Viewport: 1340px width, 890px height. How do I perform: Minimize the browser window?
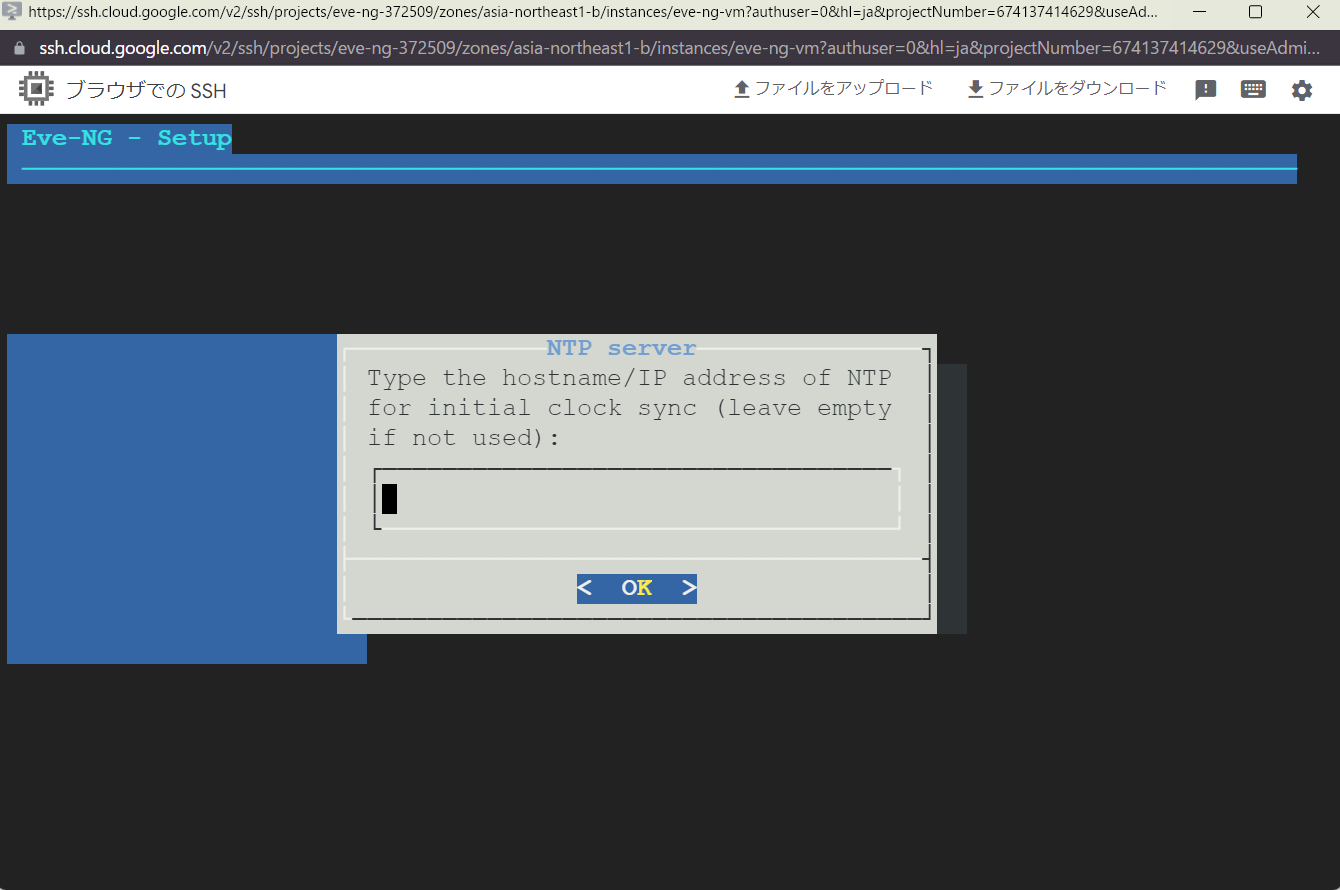pos(1198,12)
